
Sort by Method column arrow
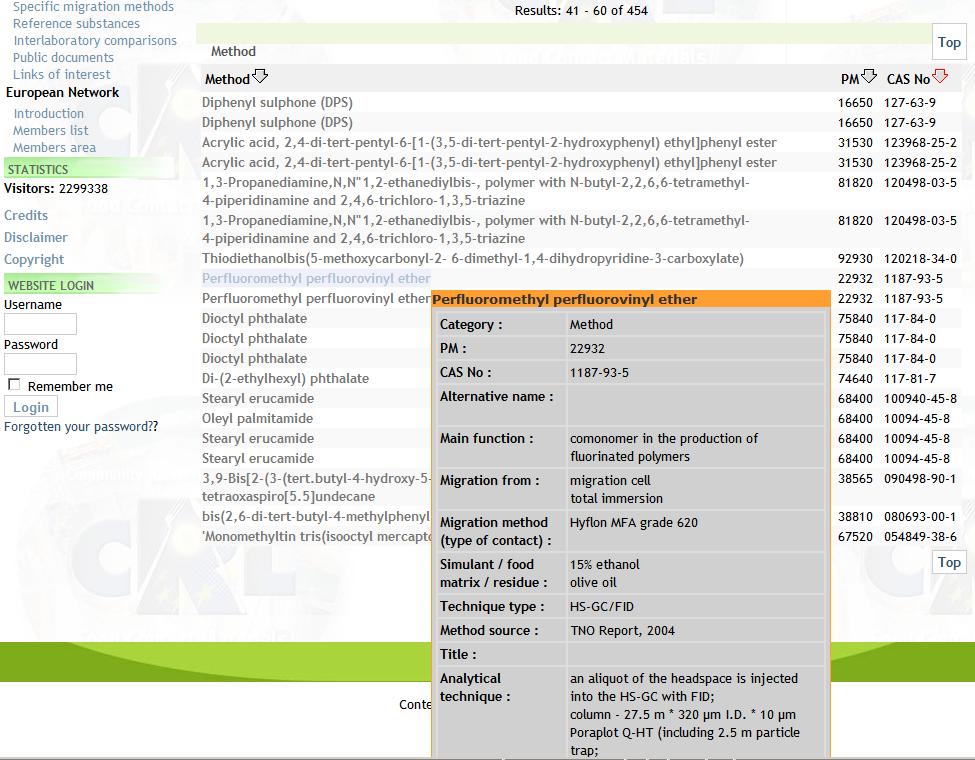260,77
